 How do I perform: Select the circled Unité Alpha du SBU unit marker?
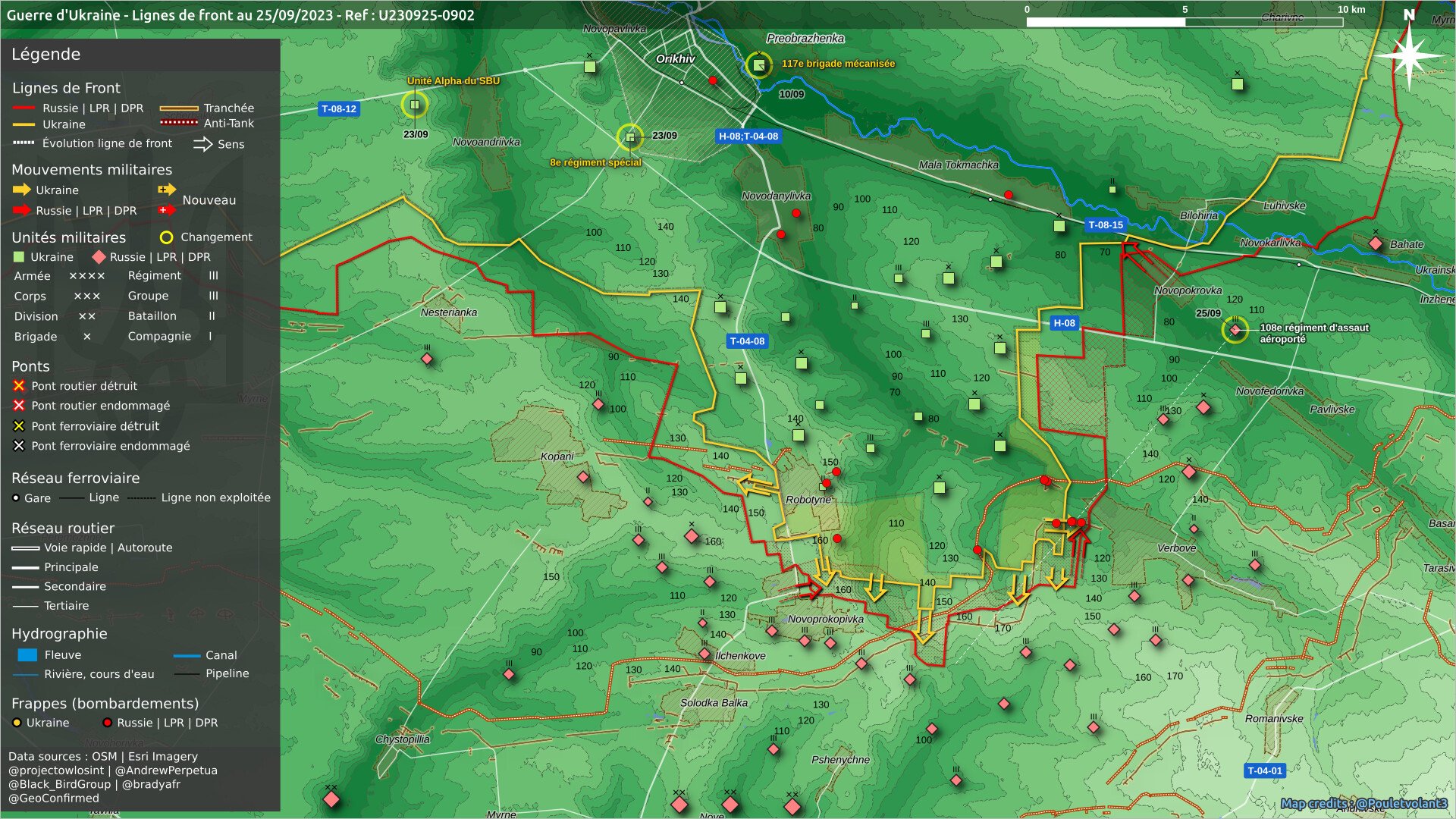pos(415,105)
